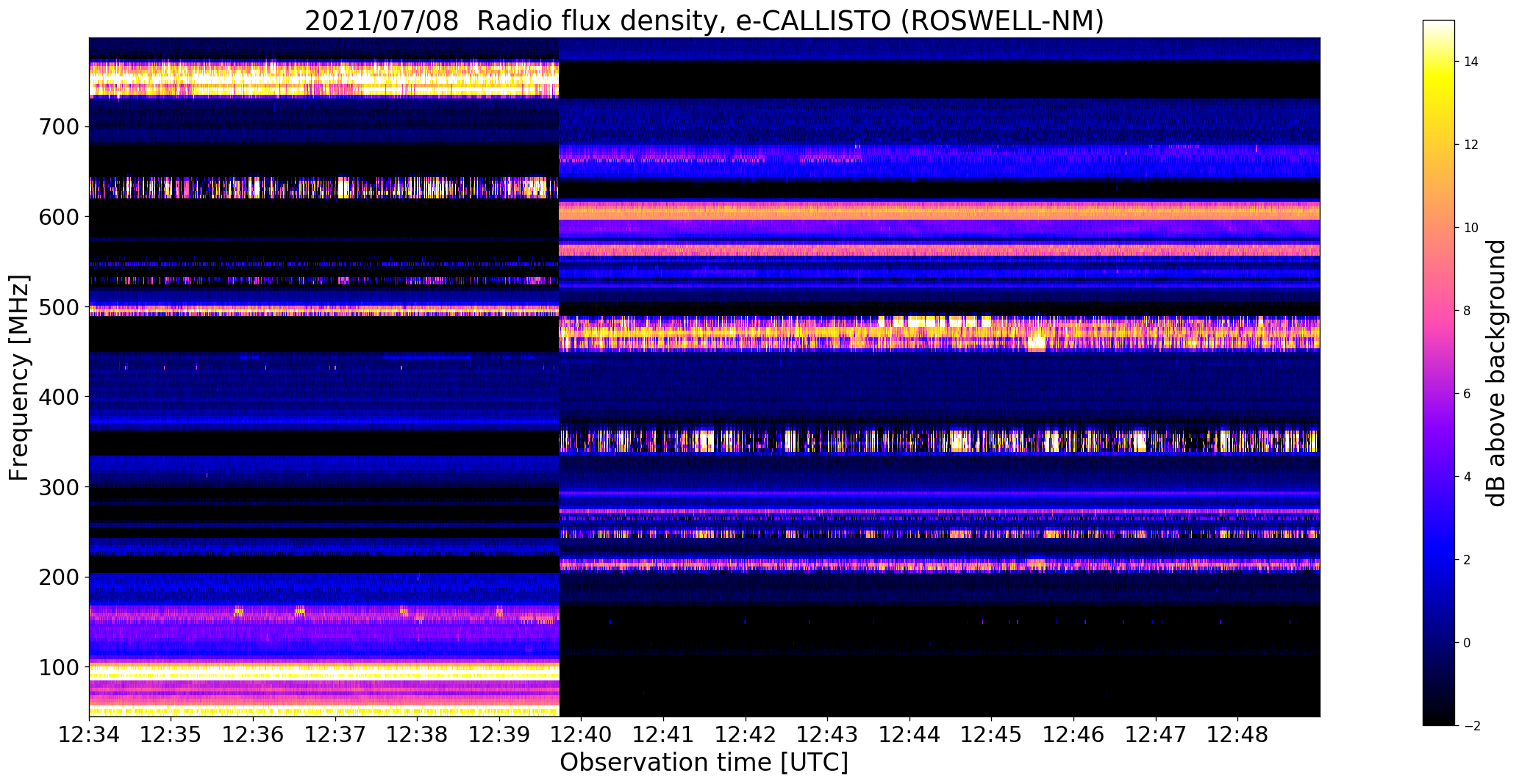1519x784 pixels.
Task: Click the 'Observation time [UTC]' x-axis label
Action: pyautogui.click(x=704, y=762)
